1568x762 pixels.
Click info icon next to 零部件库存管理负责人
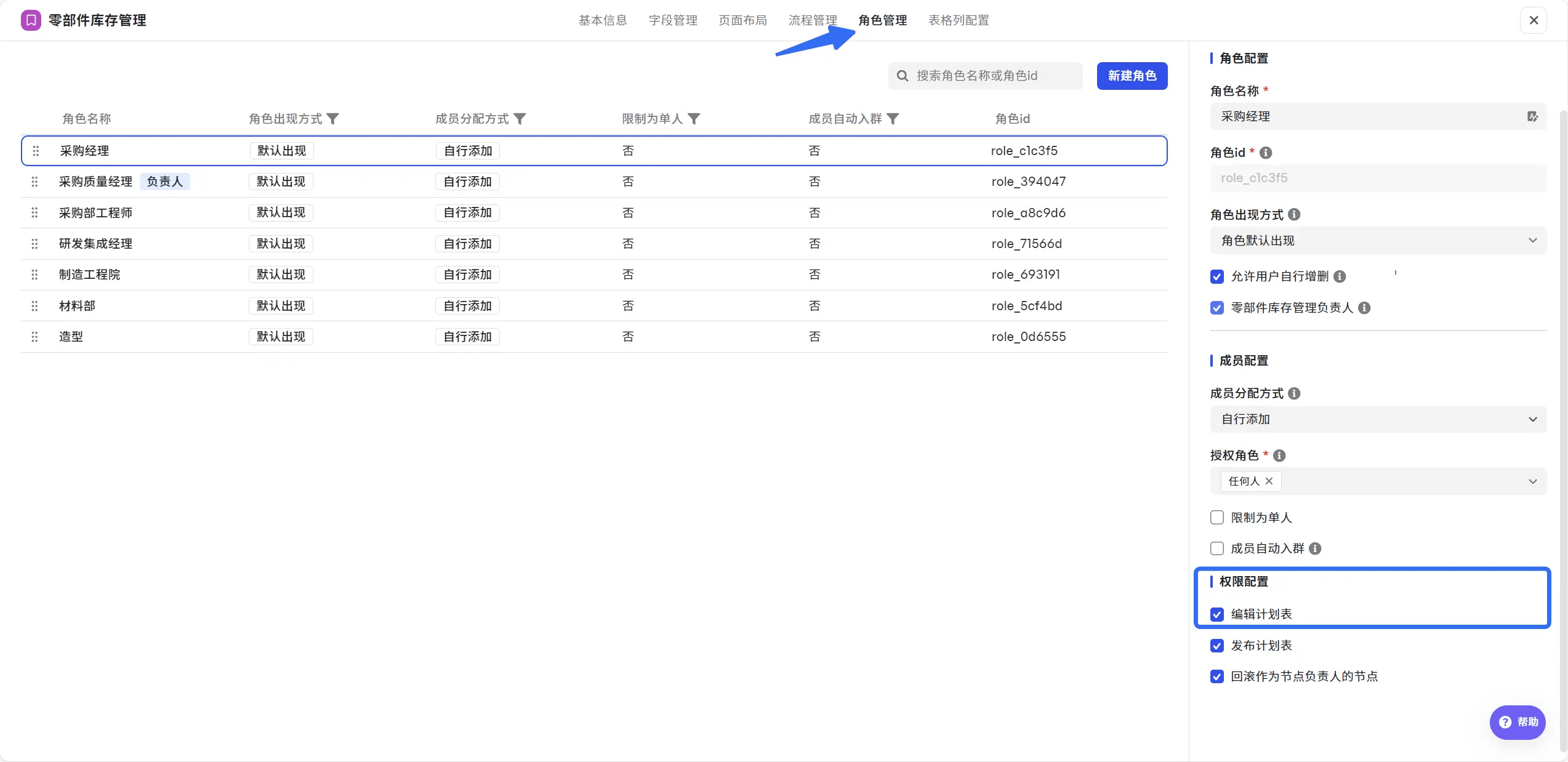point(1364,308)
